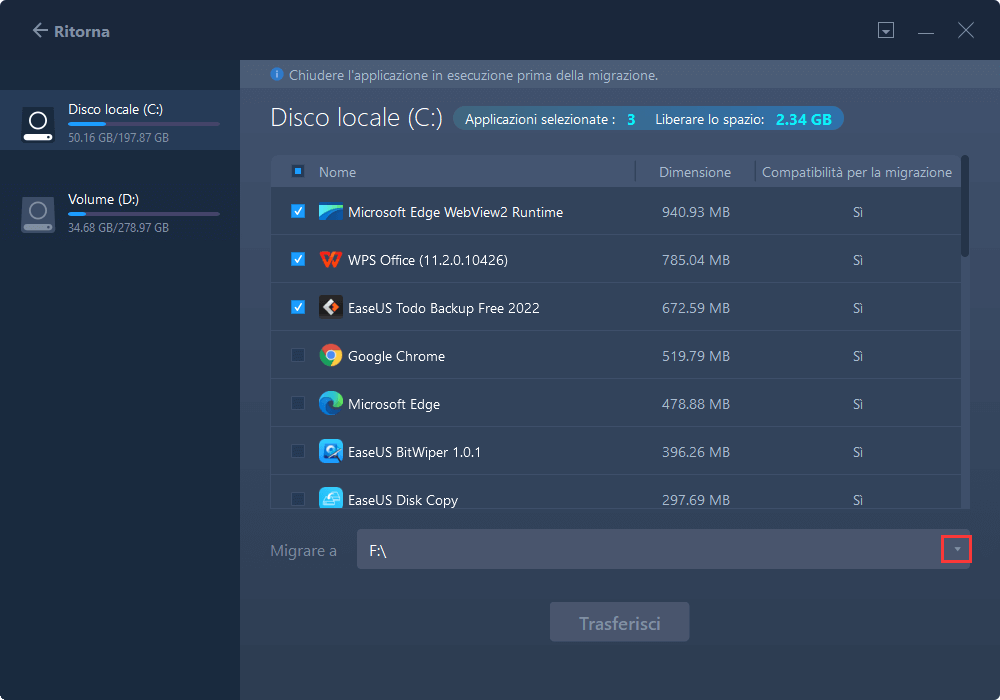Click the Sì compatibility for WPS Office
This screenshot has width=1000, height=700.
click(858, 259)
